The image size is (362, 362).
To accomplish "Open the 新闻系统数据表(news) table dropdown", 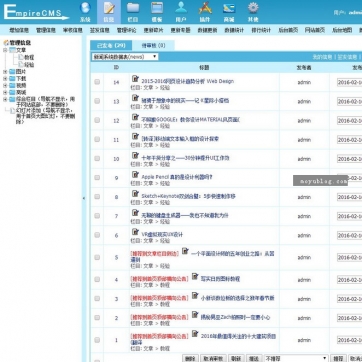I will pyautogui.click(x=125, y=57).
